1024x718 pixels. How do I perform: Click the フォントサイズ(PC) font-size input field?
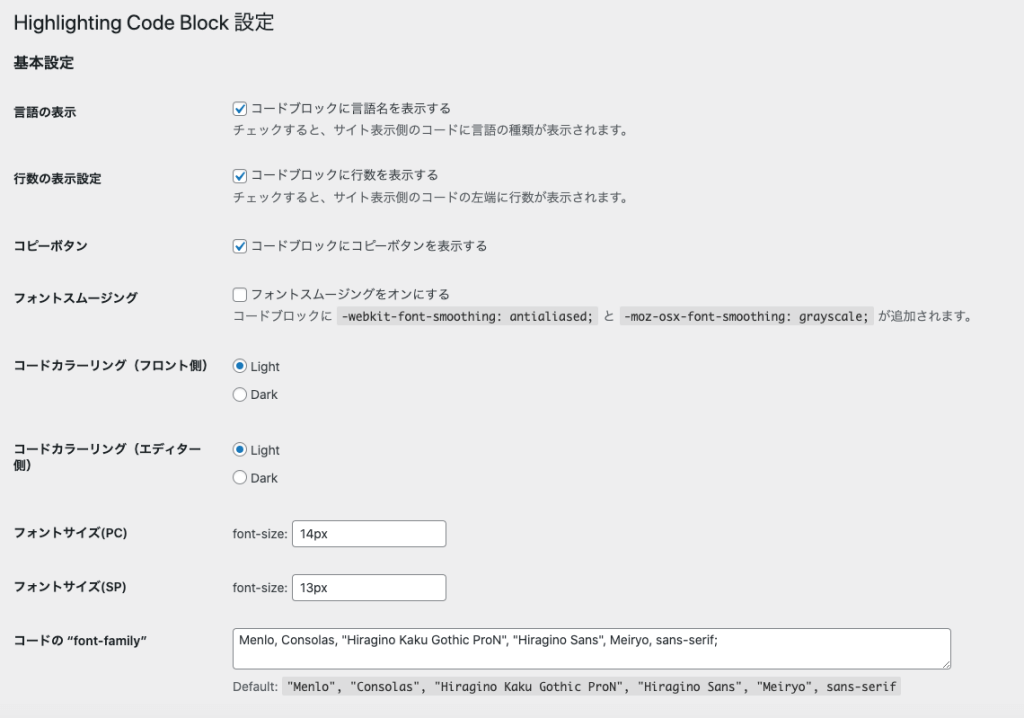click(368, 534)
